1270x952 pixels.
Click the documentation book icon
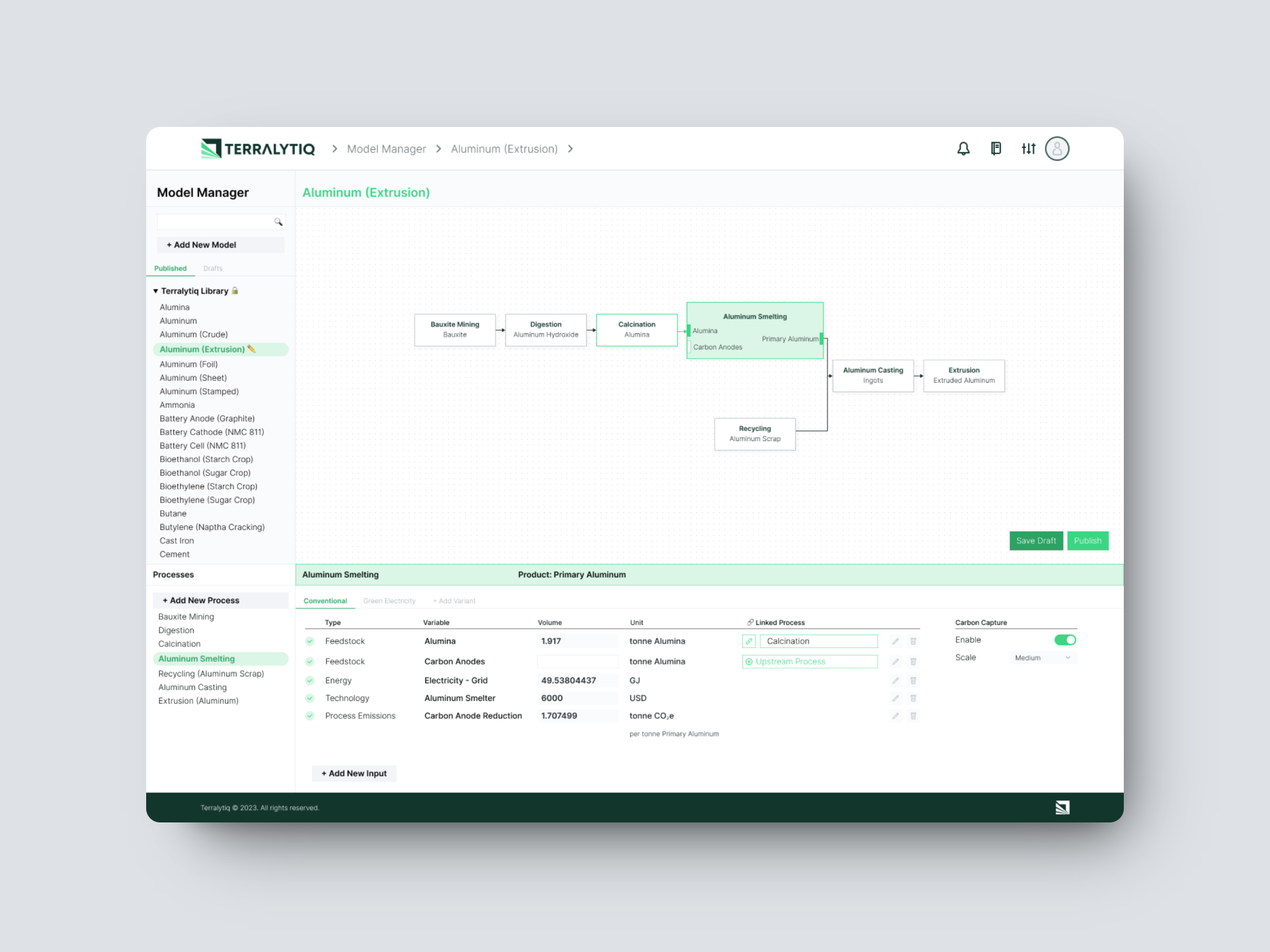pos(995,149)
